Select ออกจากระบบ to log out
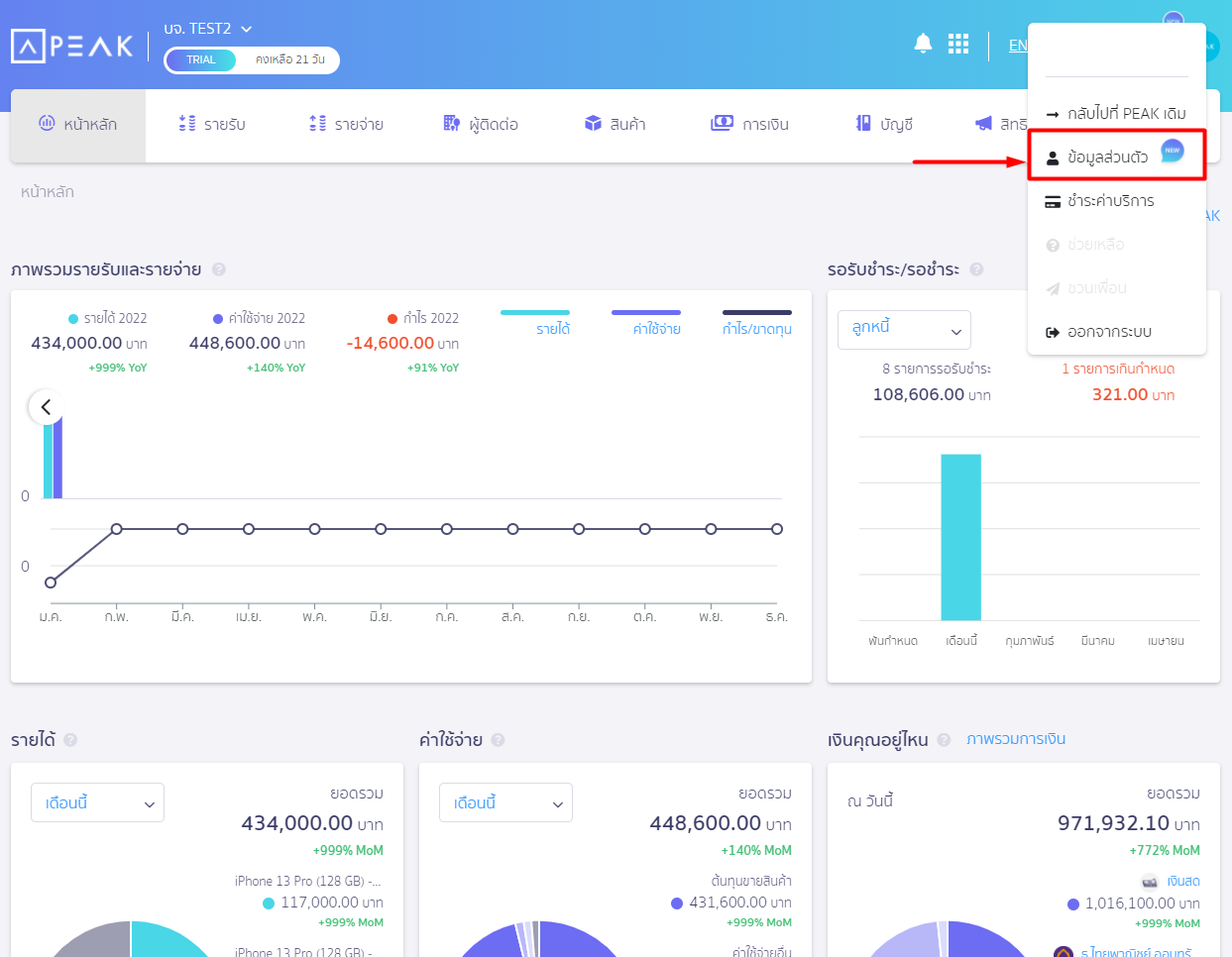 pos(1117,332)
